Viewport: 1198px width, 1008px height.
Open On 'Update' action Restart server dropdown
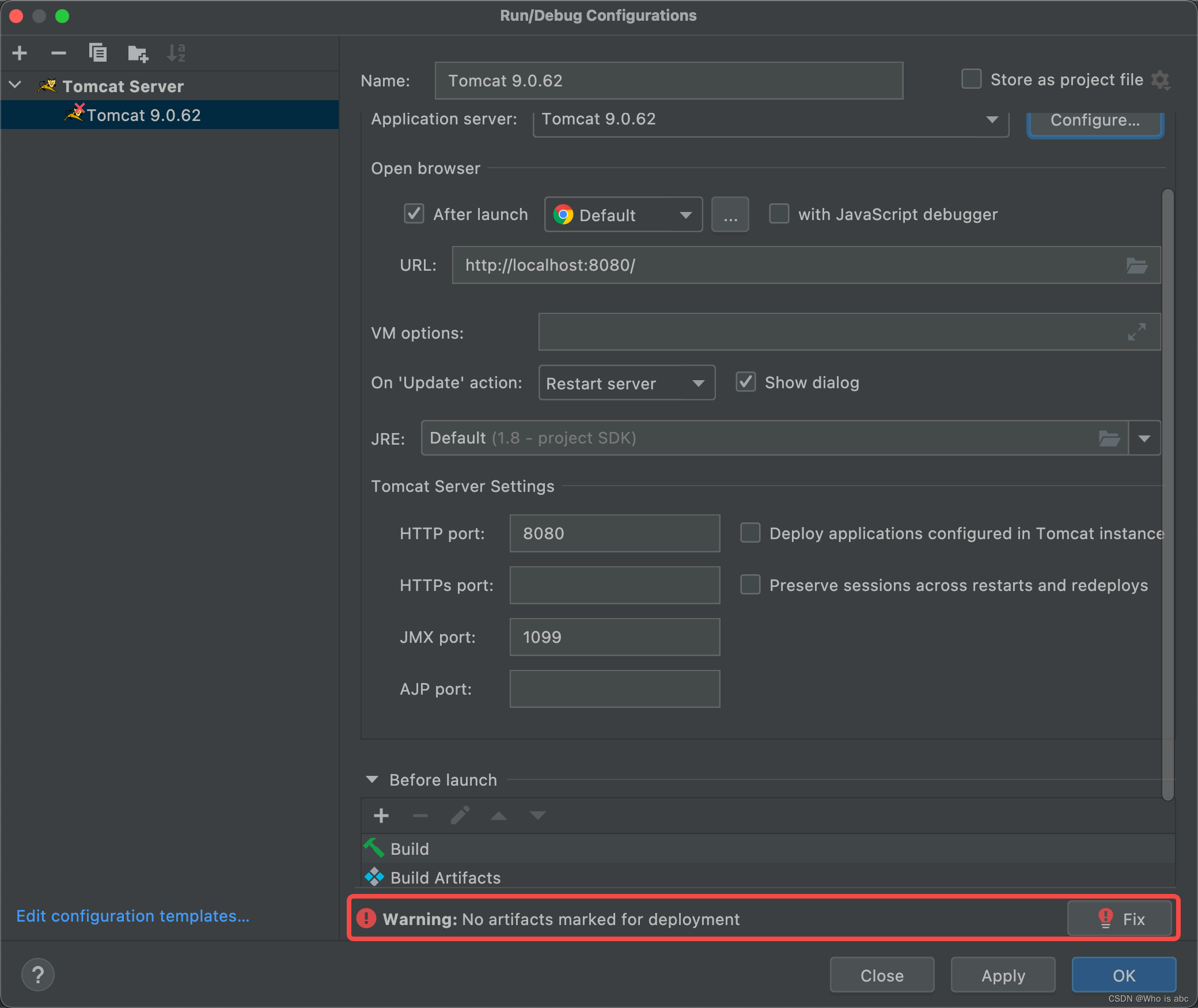coord(627,383)
